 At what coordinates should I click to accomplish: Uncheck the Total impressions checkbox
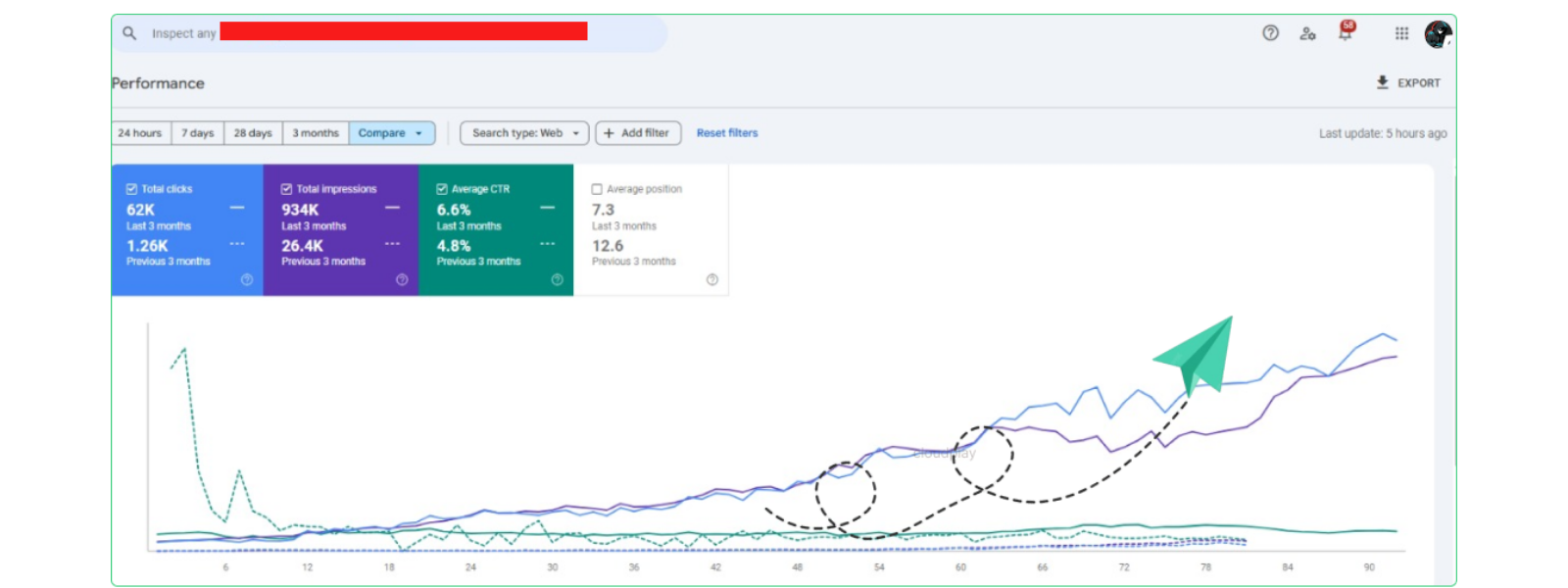(287, 189)
